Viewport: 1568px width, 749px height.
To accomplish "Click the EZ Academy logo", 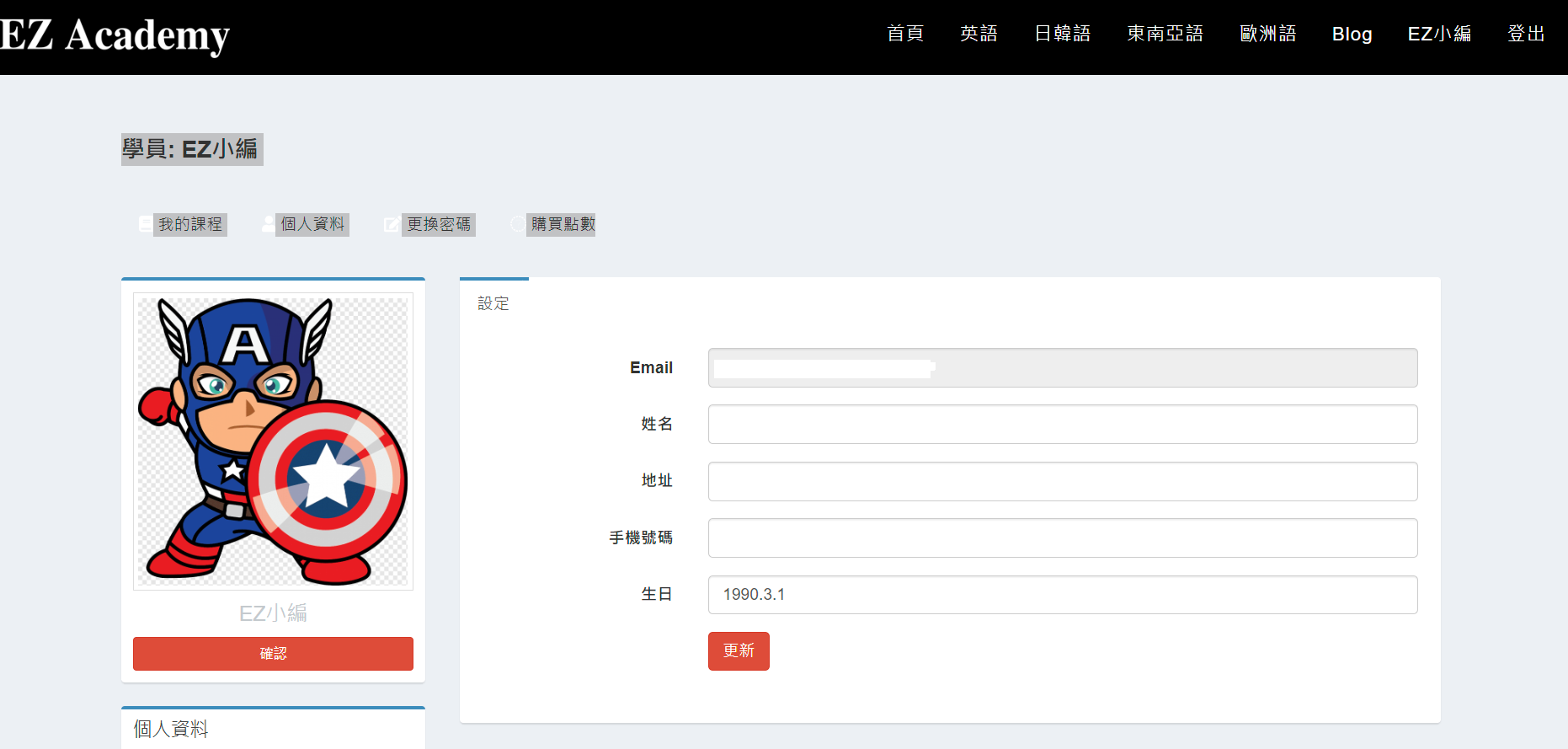I will click(x=115, y=36).
